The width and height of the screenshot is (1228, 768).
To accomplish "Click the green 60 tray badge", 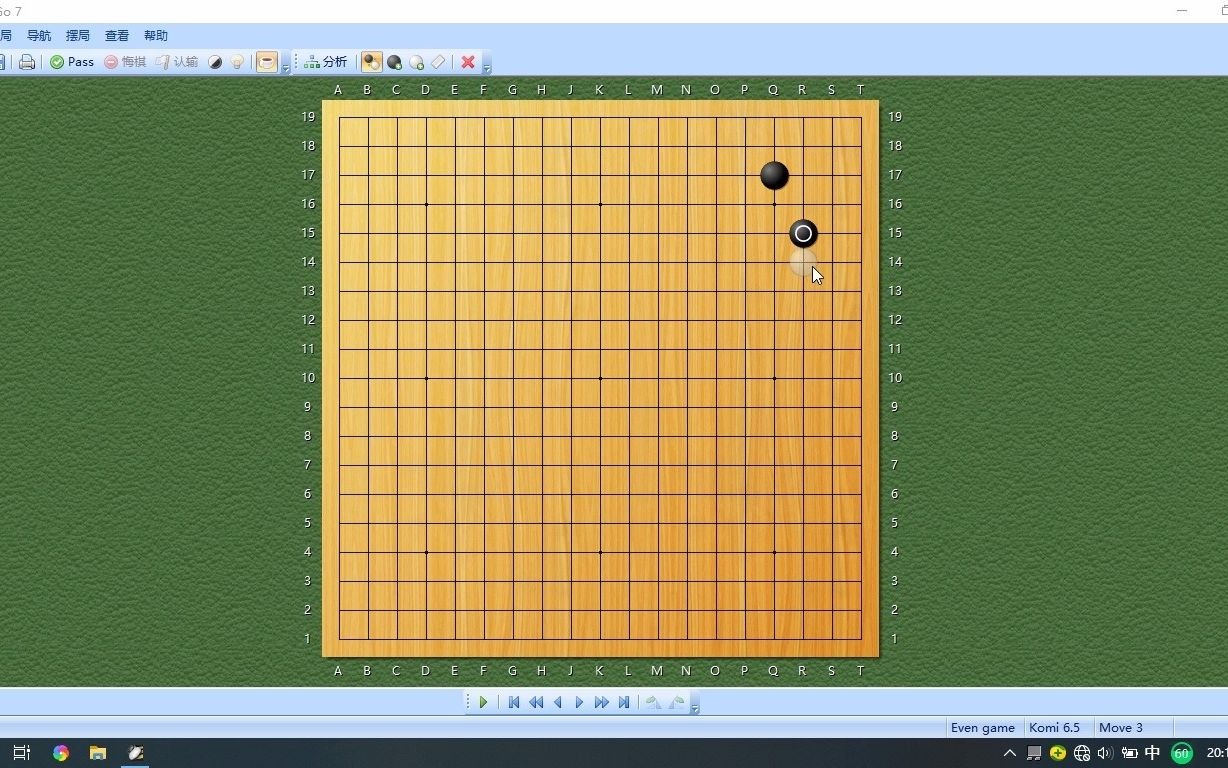I will click(1181, 753).
